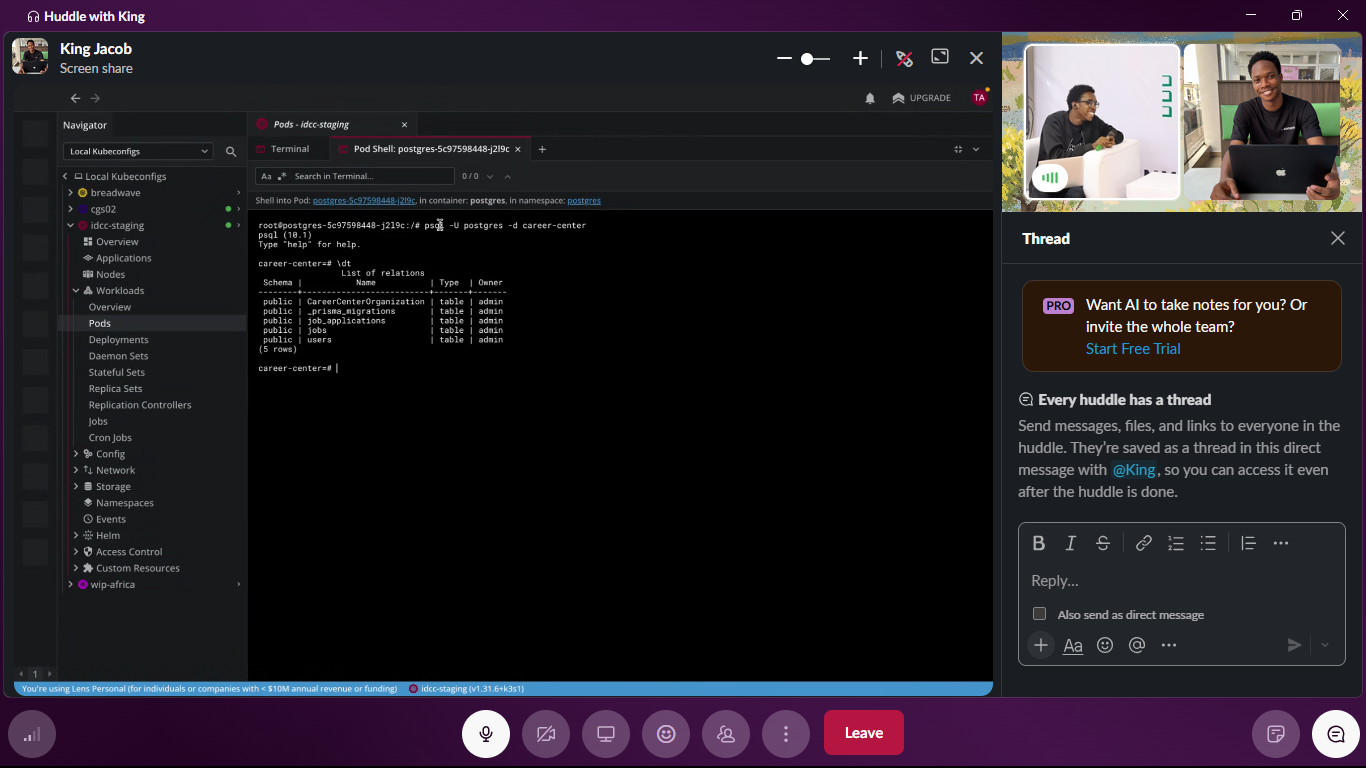Image resolution: width=1366 pixels, height=768 pixels.
Task: Start an ordered list in reply
Action: (x=1176, y=543)
